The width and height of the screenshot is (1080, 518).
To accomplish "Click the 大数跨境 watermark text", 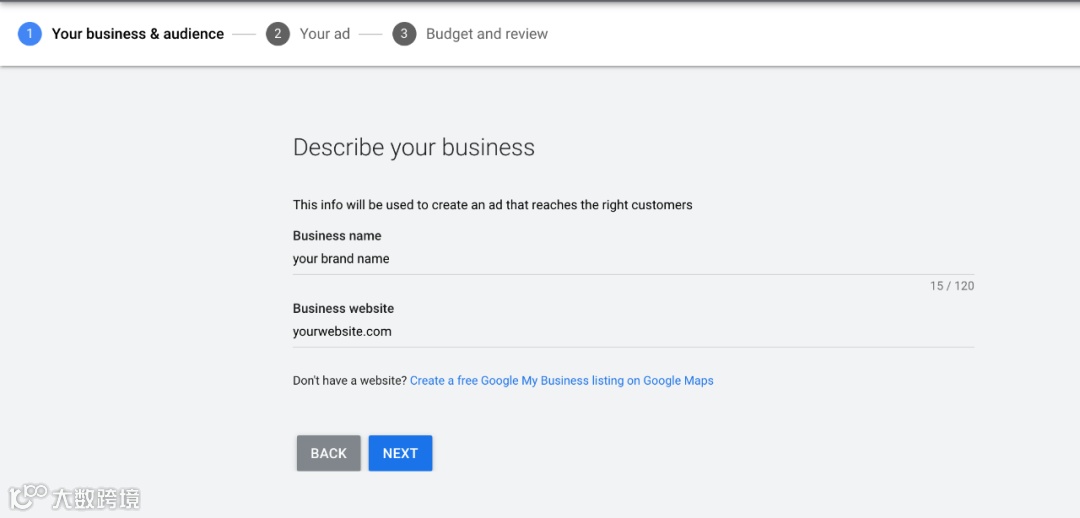I will (96, 498).
